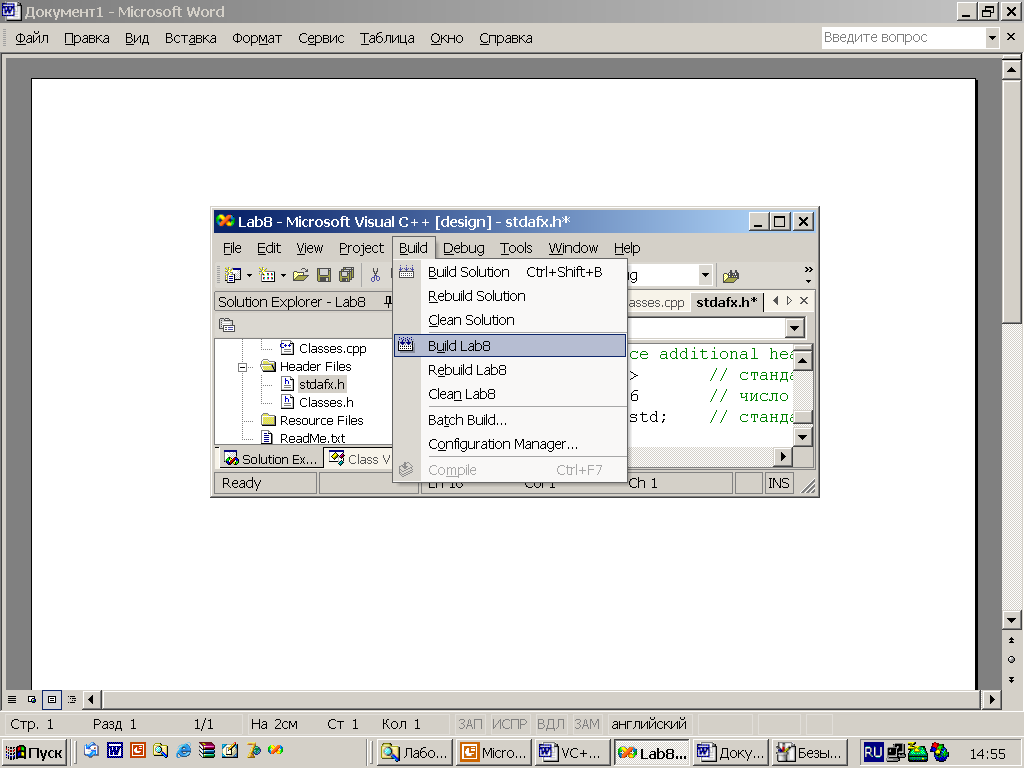1024x768 pixels.
Task: Click the Build Solution icon in menu
Action: [406, 272]
